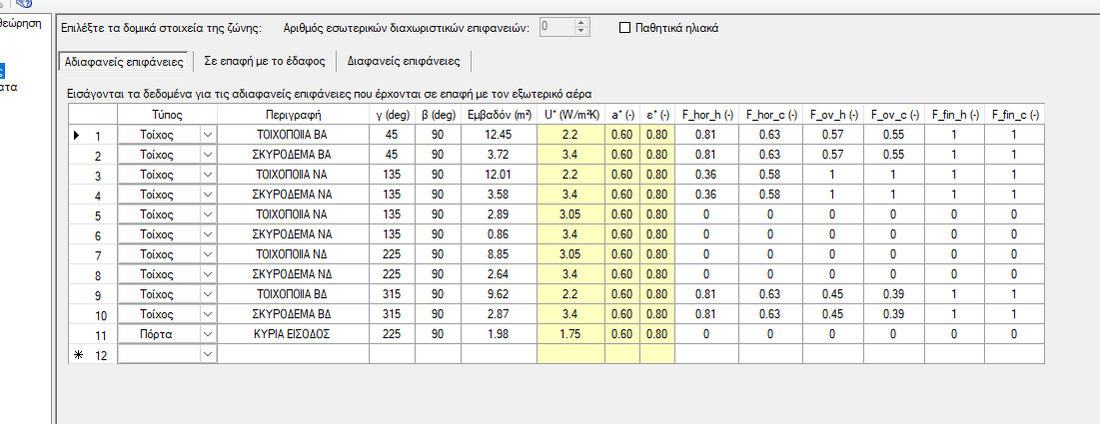Click the F_hor_h column header
Screen dimensions: 1100x424
708,115
